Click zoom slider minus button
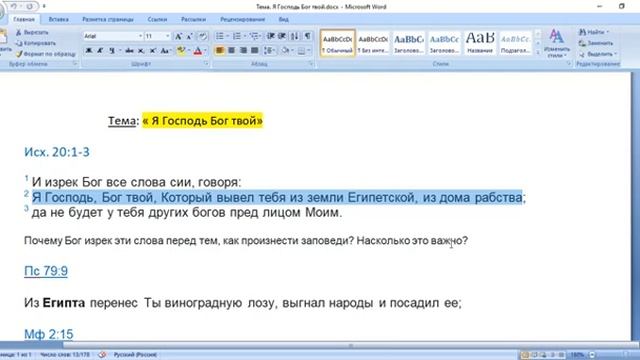This screenshot has width=640, height=360. click(x=592, y=355)
